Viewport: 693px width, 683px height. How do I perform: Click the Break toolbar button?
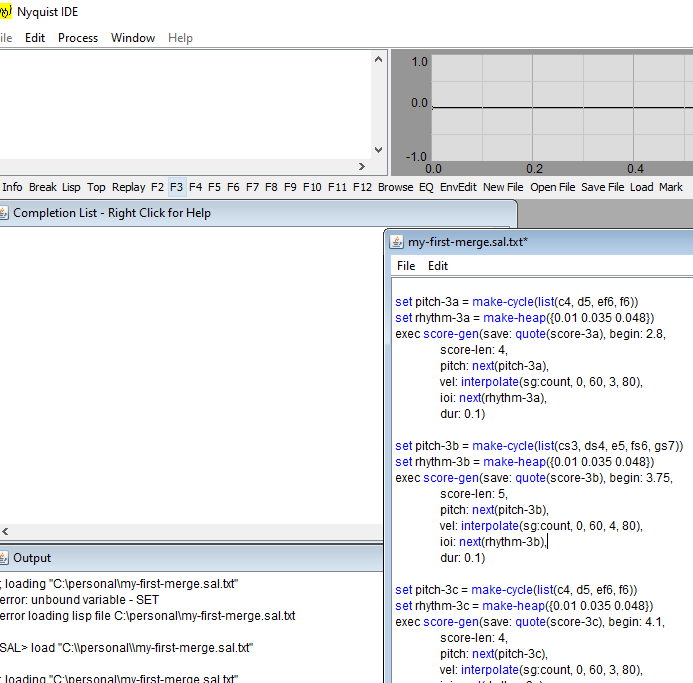pos(42,187)
